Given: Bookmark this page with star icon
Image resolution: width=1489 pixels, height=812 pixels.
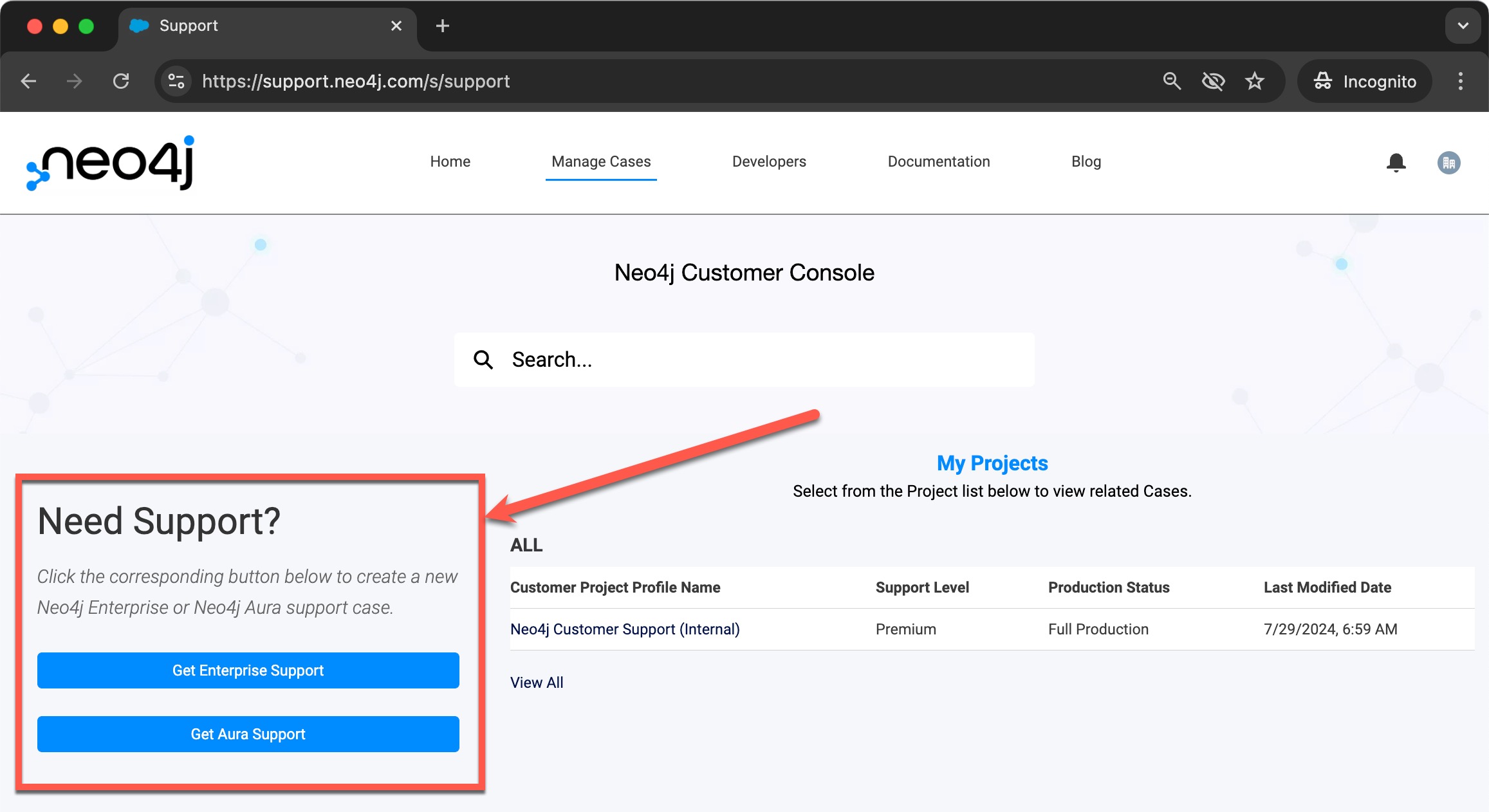Looking at the screenshot, I should [x=1254, y=81].
